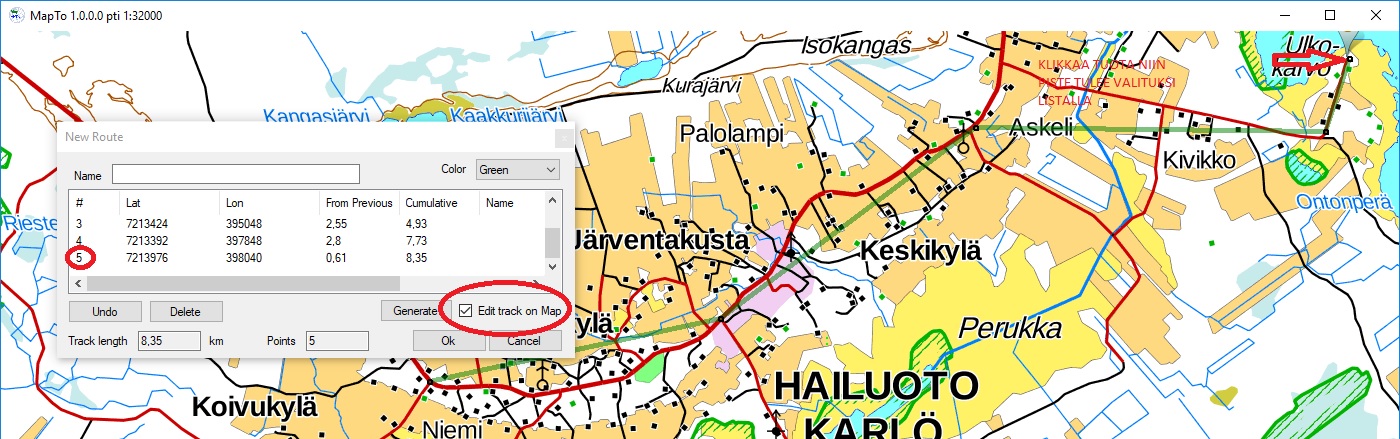The image size is (1400, 439).
Task: Click the route endpoint marker near Ulkokarvo
Action: pos(1349,60)
